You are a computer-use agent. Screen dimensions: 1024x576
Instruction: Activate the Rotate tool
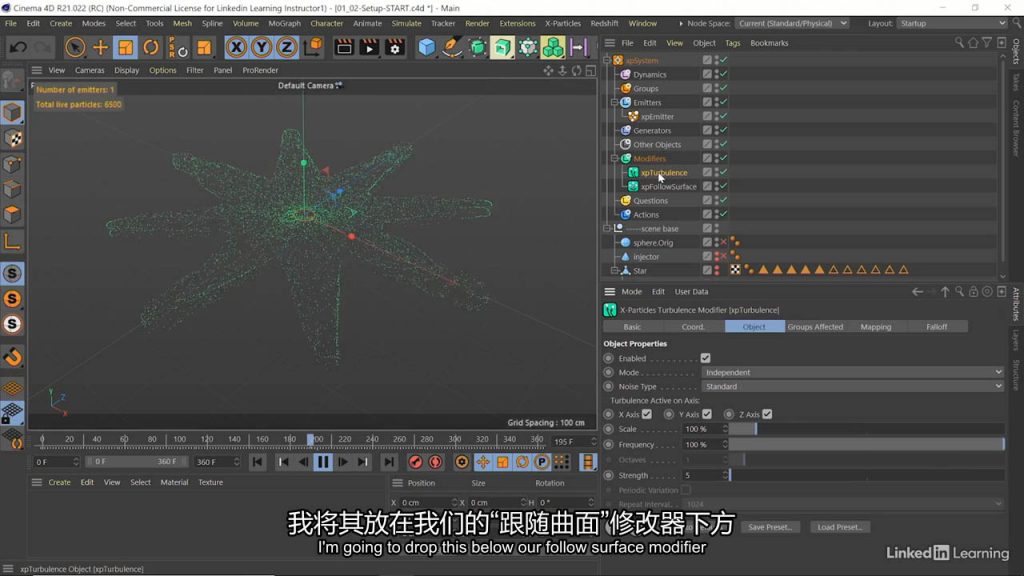tap(151, 47)
